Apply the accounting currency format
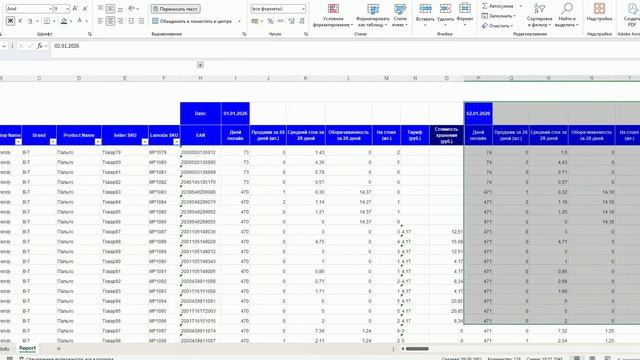 click(255, 21)
